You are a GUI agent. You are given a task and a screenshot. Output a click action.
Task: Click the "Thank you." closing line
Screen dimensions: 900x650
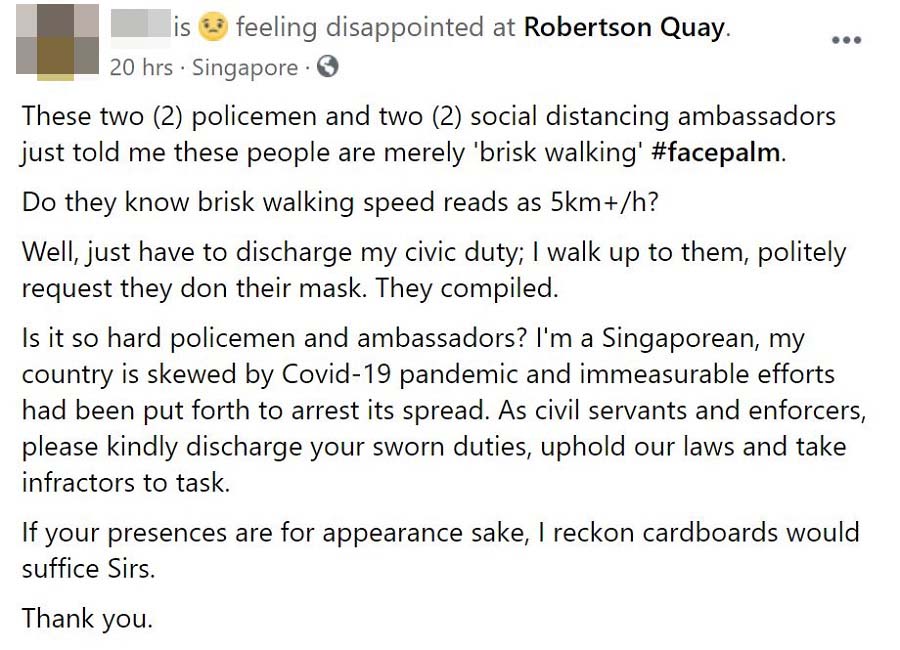[x=87, y=618]
